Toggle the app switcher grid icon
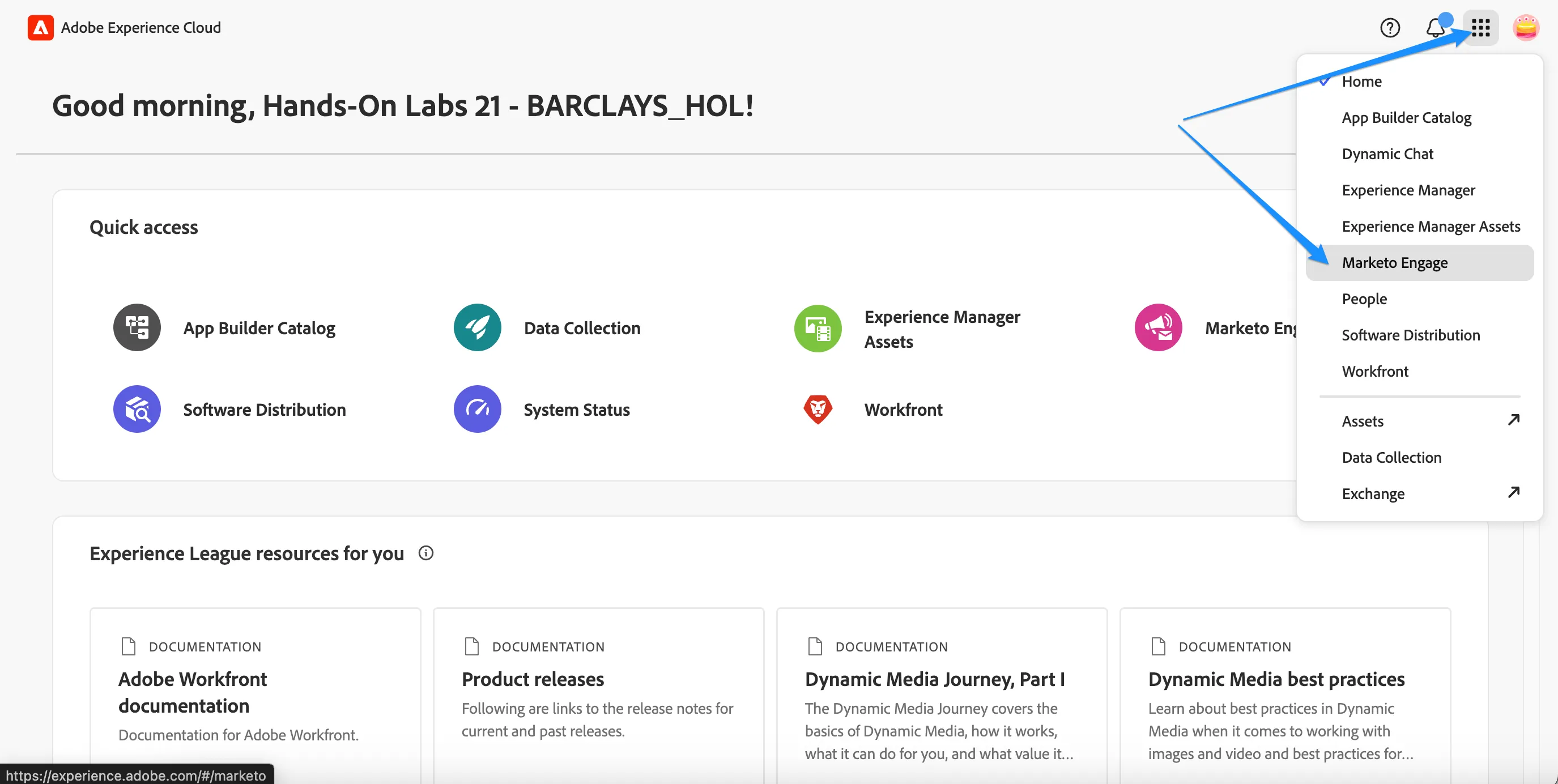 point(1480,28)
